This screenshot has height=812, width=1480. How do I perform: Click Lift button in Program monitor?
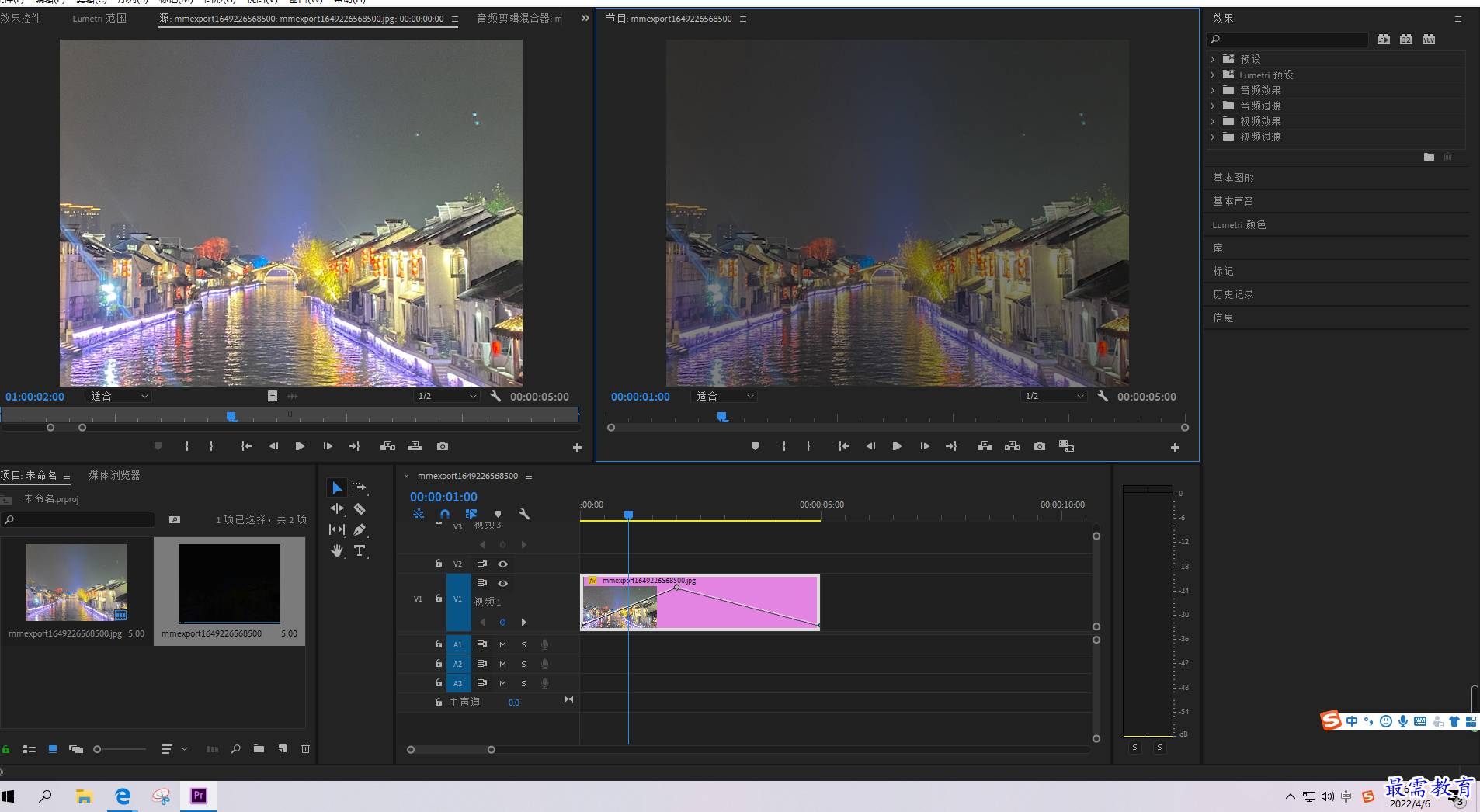(x=985, y=446)
